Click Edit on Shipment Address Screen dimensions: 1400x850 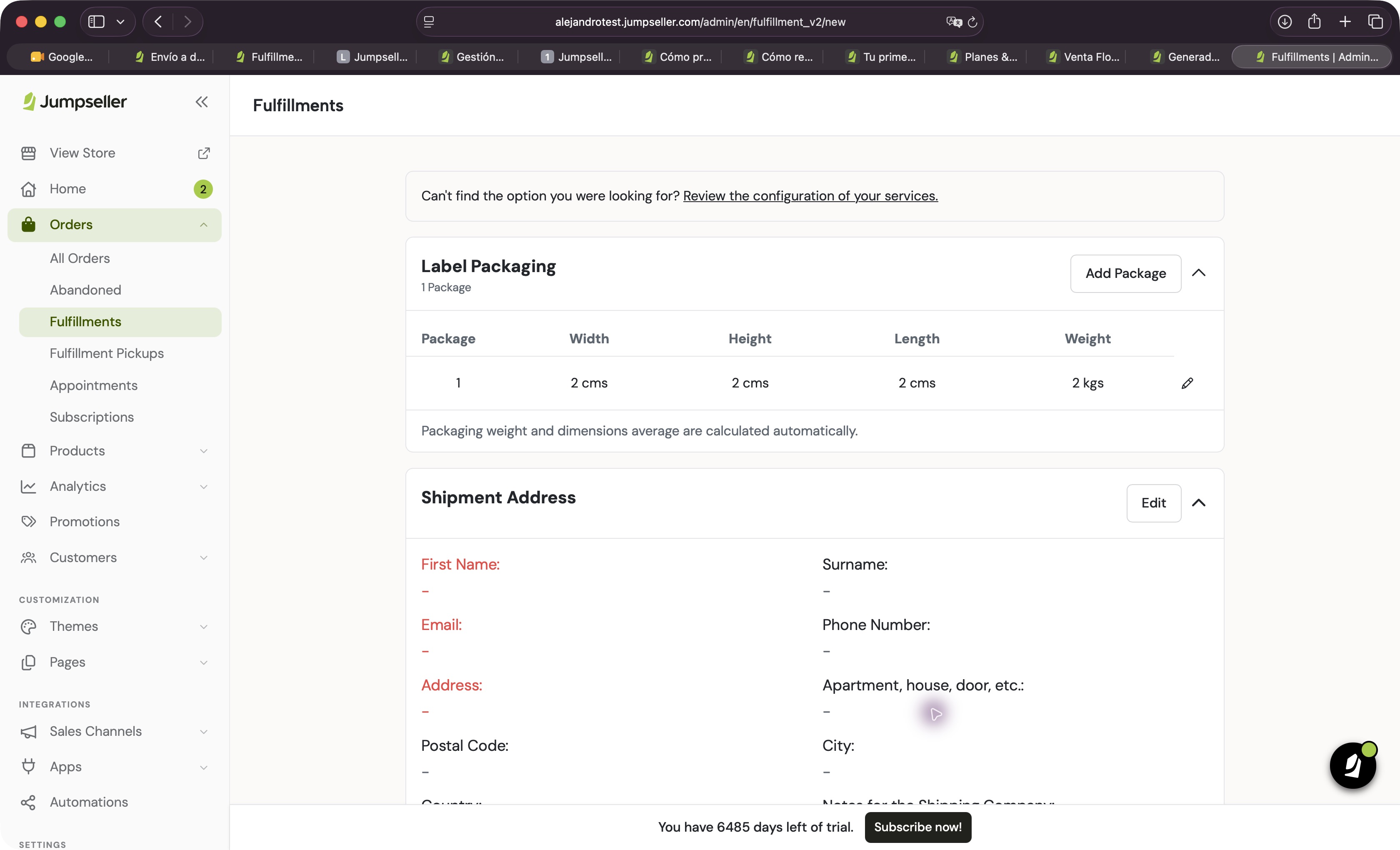[x=1153, y=503]
